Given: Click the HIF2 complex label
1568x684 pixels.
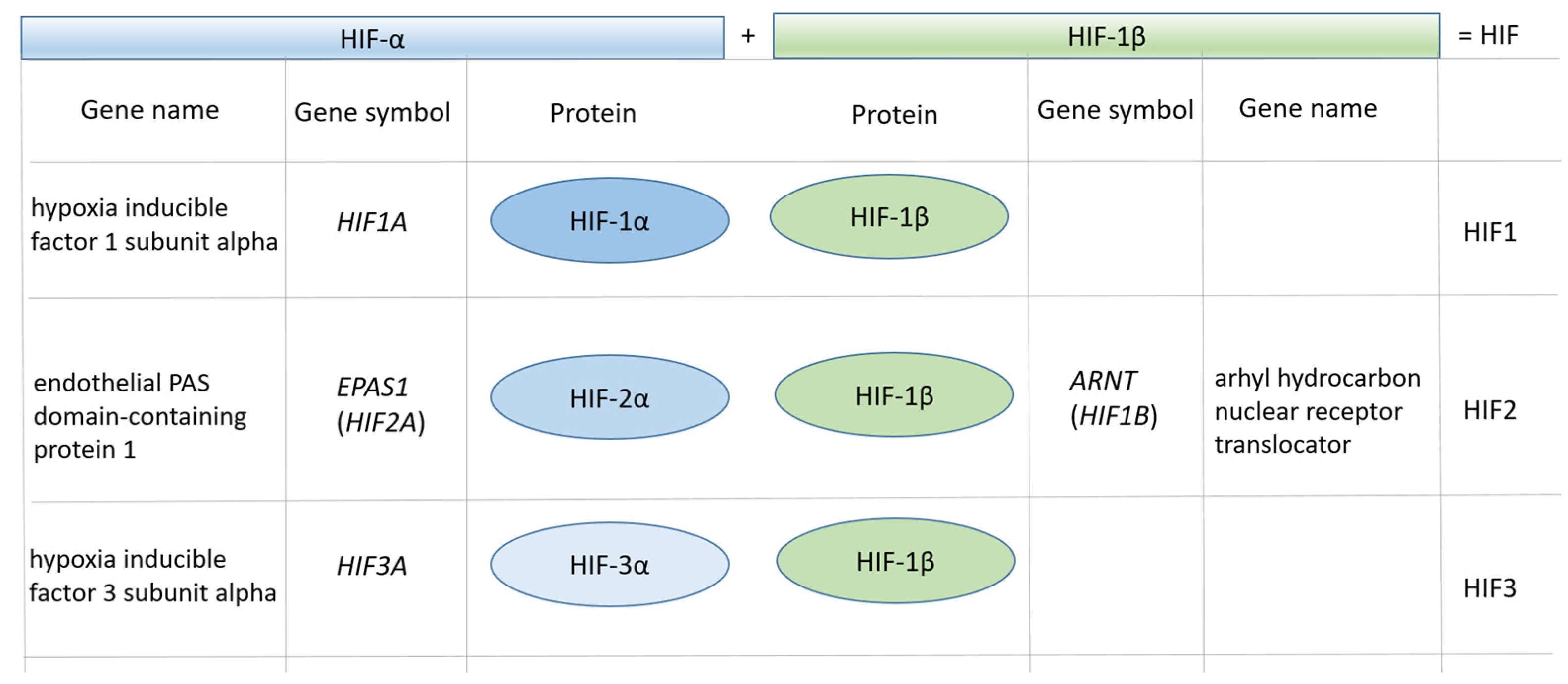Looking at the screenshot, I should [x=1489, y=411].
